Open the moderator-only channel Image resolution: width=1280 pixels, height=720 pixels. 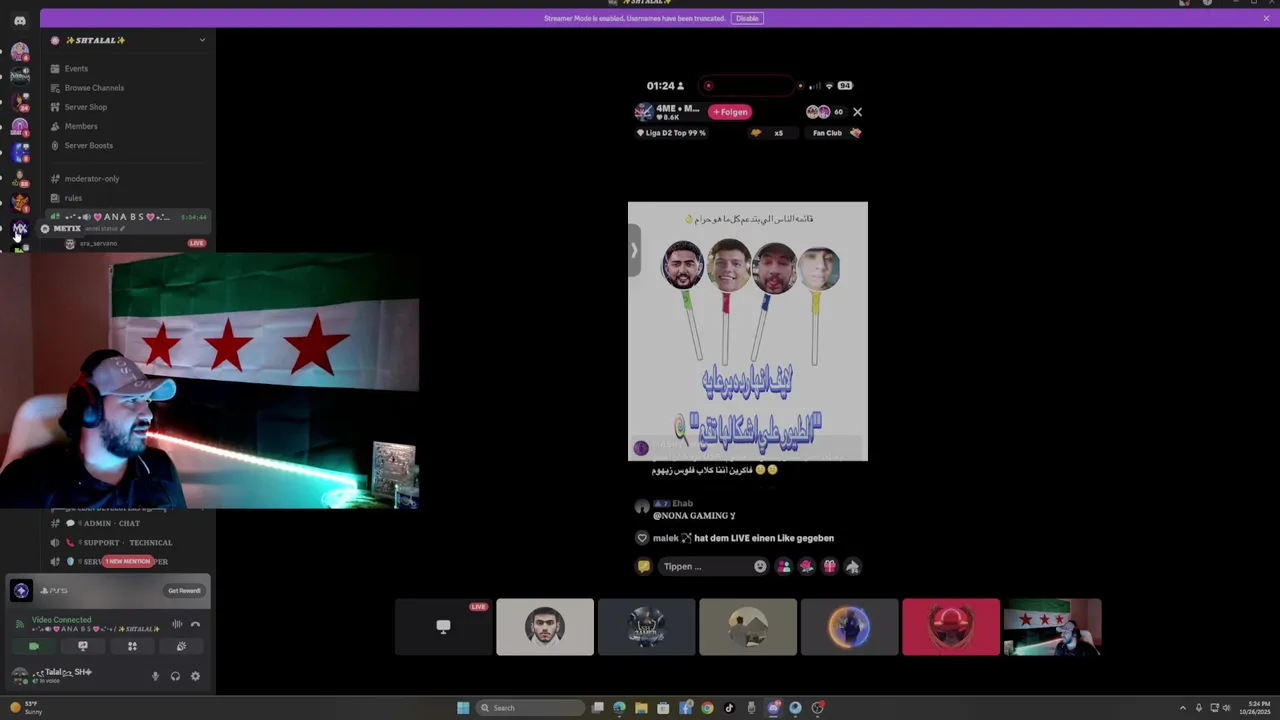coord(128,178)
